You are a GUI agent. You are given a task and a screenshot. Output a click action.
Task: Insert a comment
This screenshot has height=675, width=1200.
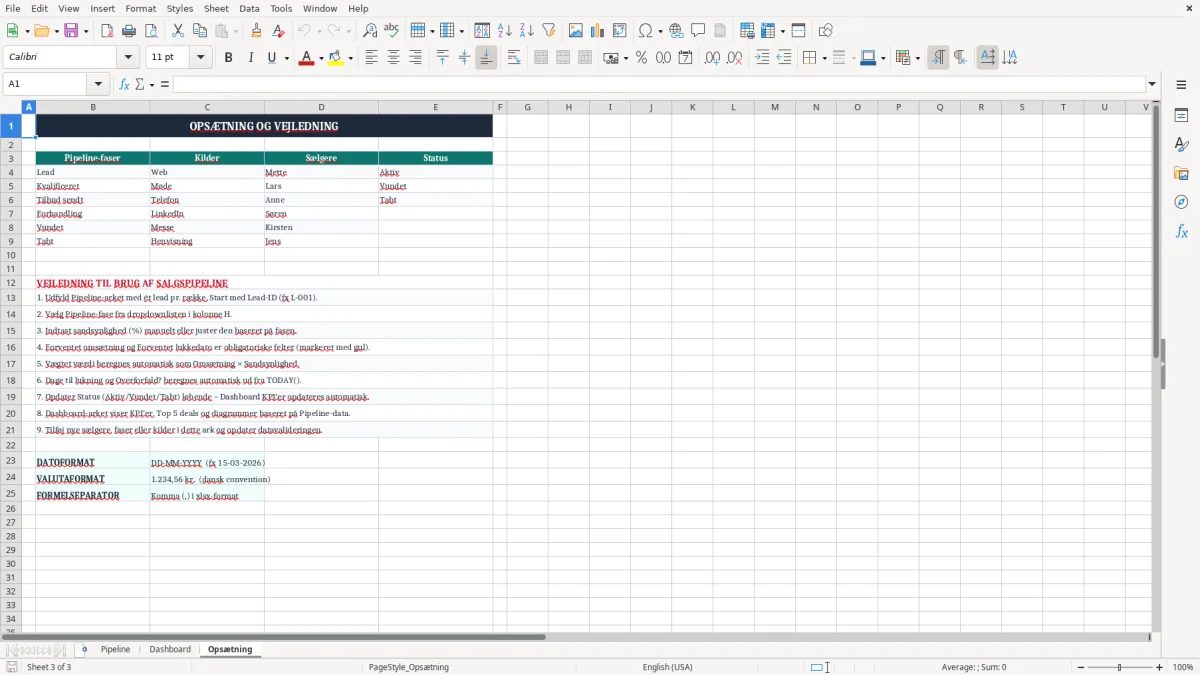coord(698,31)
